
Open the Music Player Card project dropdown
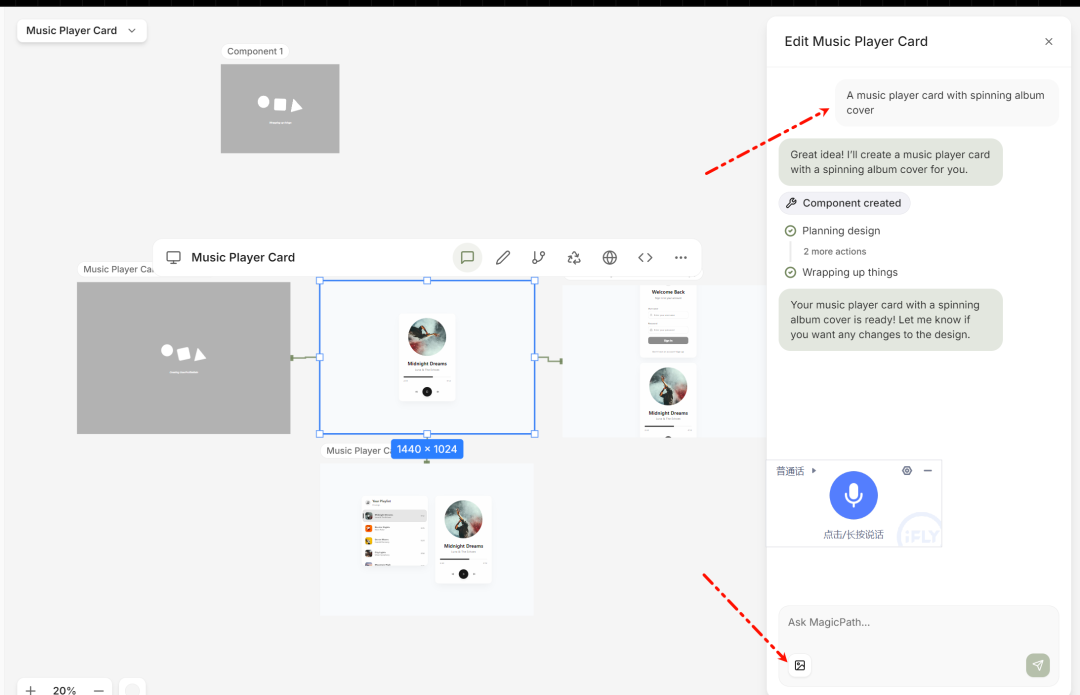(x=81, y=30)
